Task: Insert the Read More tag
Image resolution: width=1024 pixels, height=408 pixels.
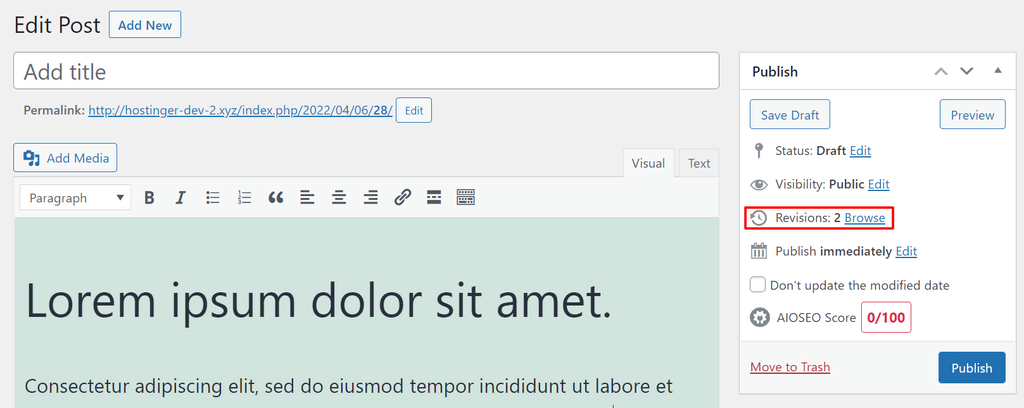Action: click(434, 198)
